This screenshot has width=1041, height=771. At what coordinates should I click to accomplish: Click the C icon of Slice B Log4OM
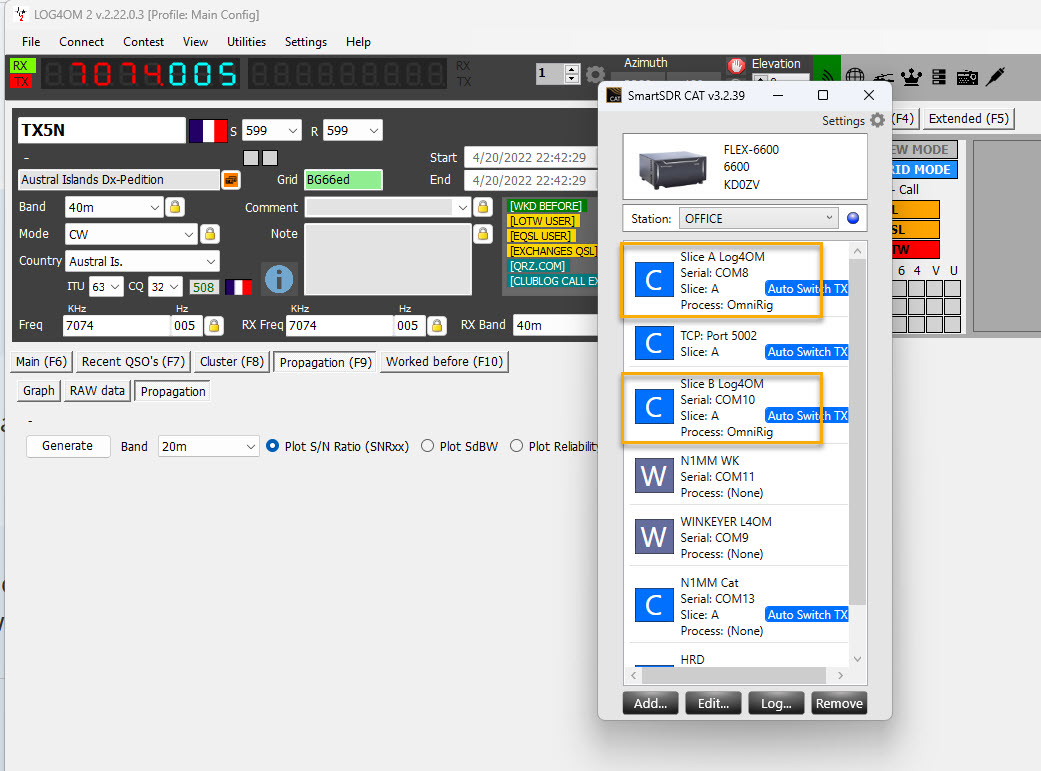tap(654, 407)
